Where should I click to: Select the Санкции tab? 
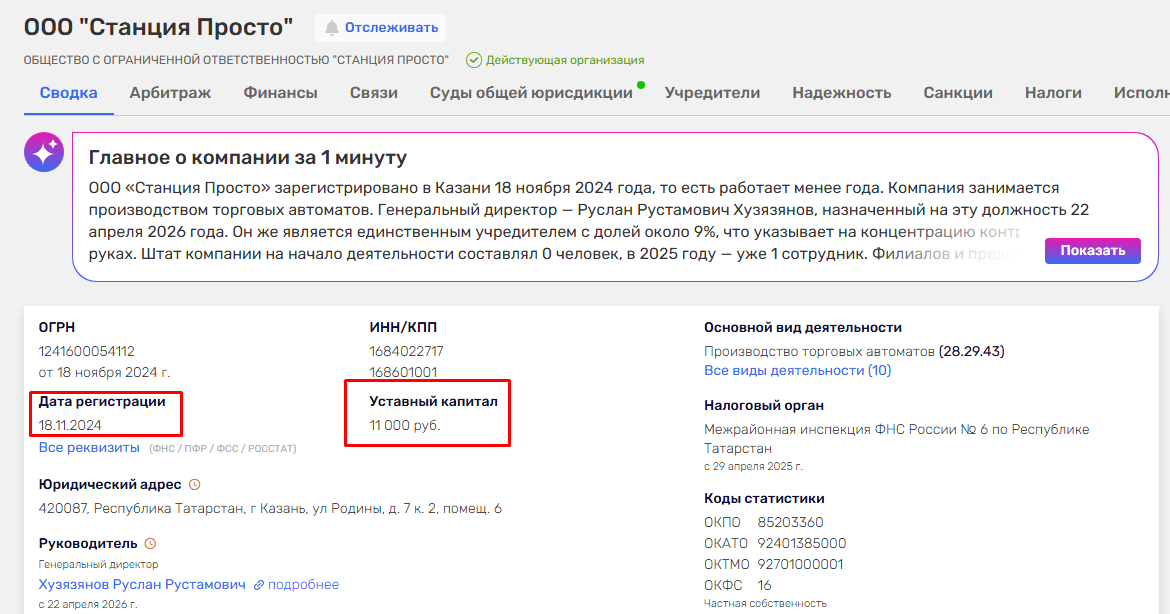(x=958, y=93)
